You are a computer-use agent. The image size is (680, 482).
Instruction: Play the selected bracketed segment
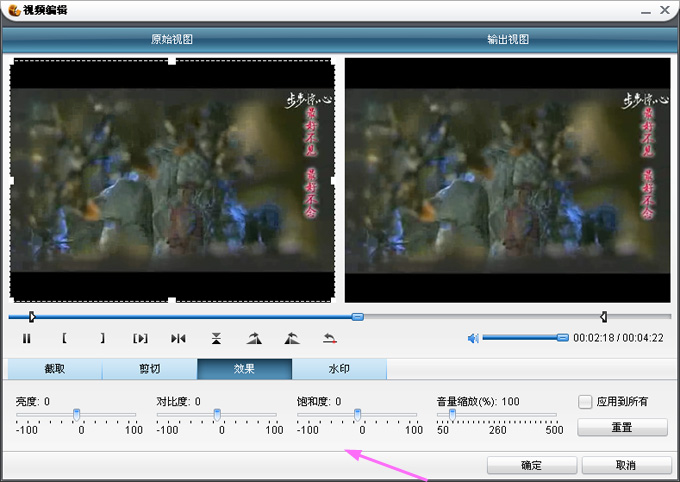(140, 338)
